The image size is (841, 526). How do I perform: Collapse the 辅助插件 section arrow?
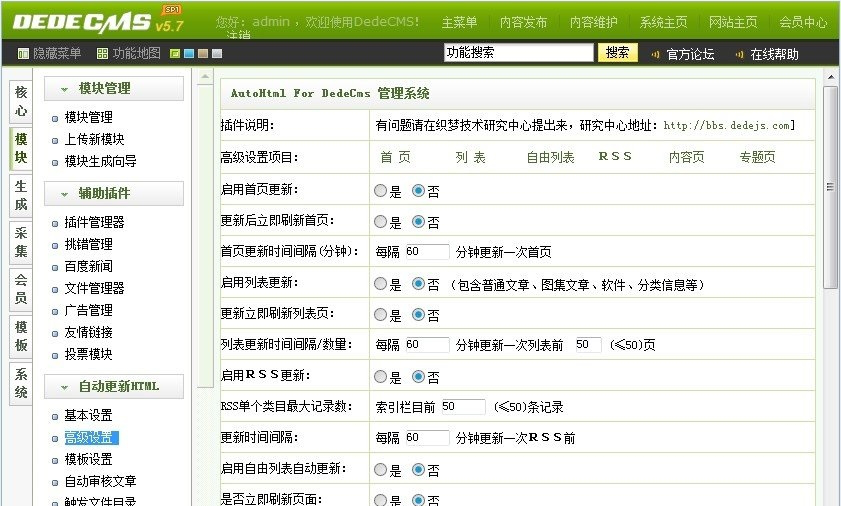(x=64, y=194)
